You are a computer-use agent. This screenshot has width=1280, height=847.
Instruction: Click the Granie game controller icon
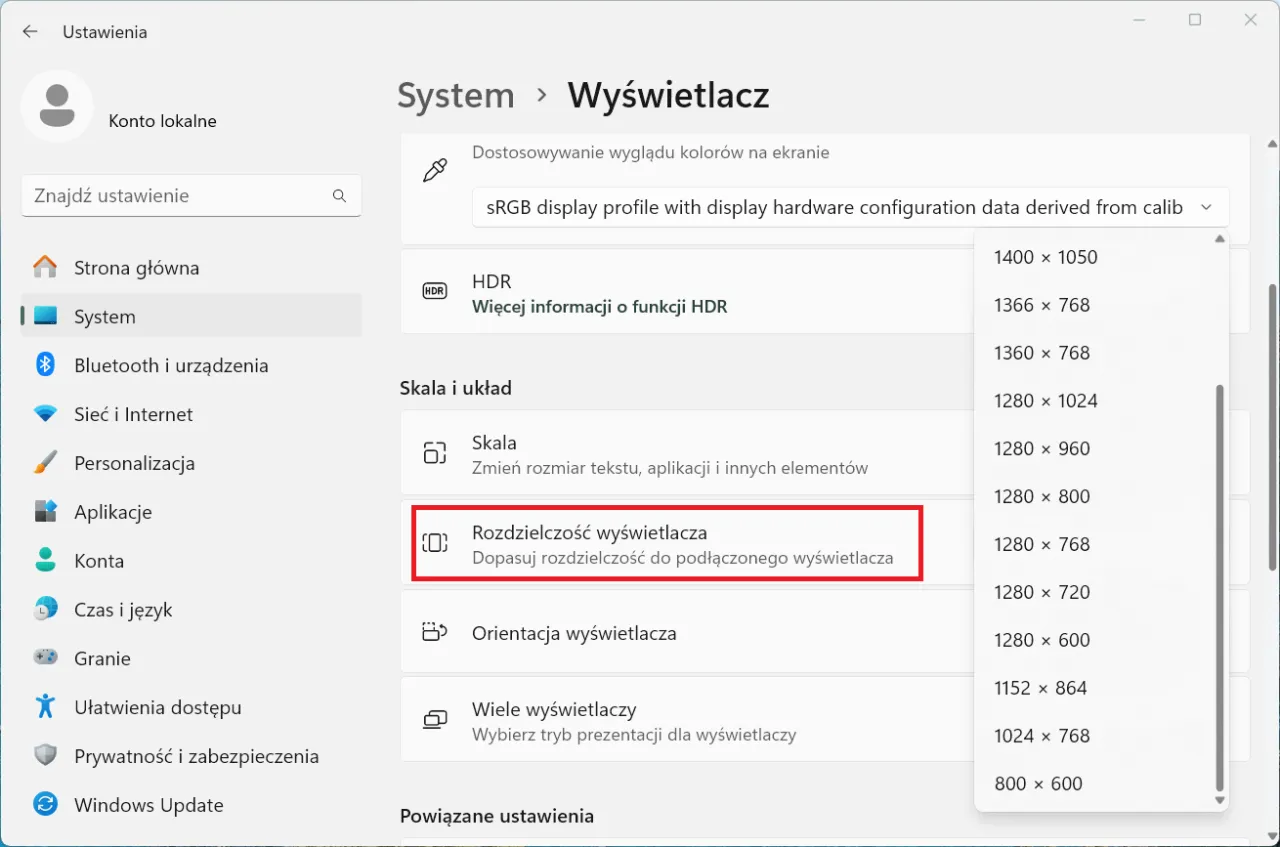coord(46,658)
